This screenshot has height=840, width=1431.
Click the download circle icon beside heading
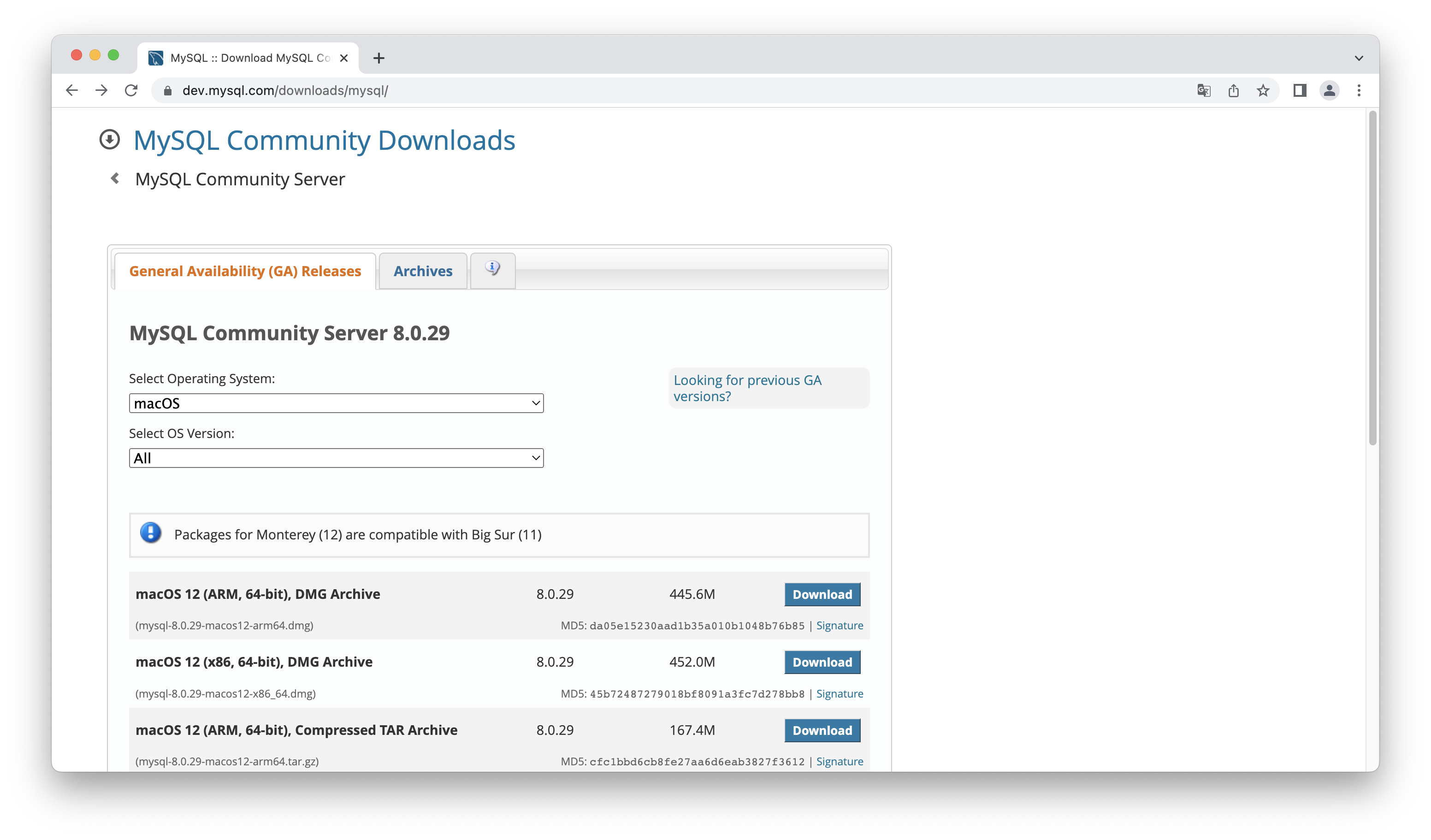pyautogui.click(x=110, y=140)
